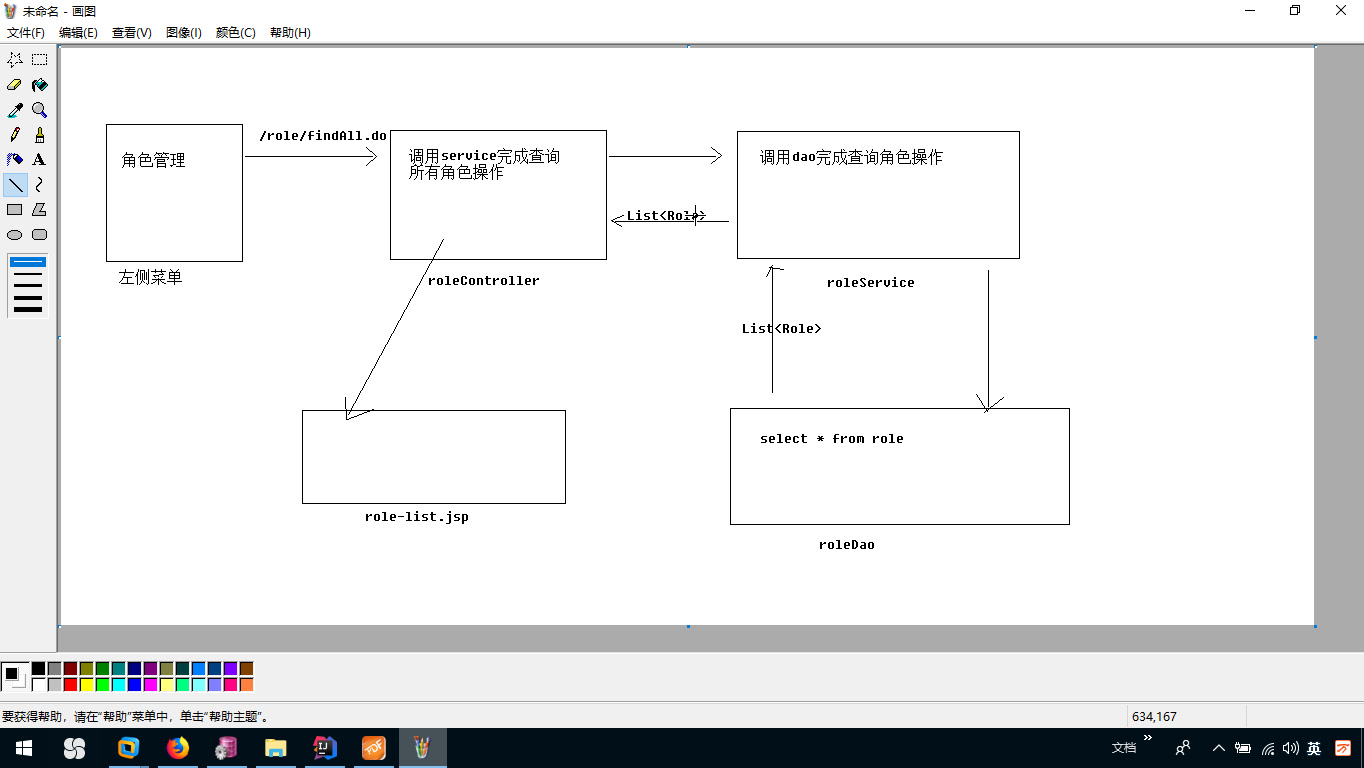Viewport: 1364px width, 768px height.
Task: Pick the Ellipse tool
Action: click(x=14, y=234)
